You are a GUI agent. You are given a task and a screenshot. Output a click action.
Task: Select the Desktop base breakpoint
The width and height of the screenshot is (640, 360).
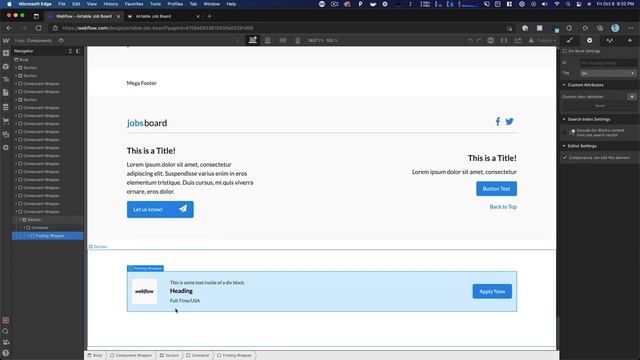click(x=253, y=40)
